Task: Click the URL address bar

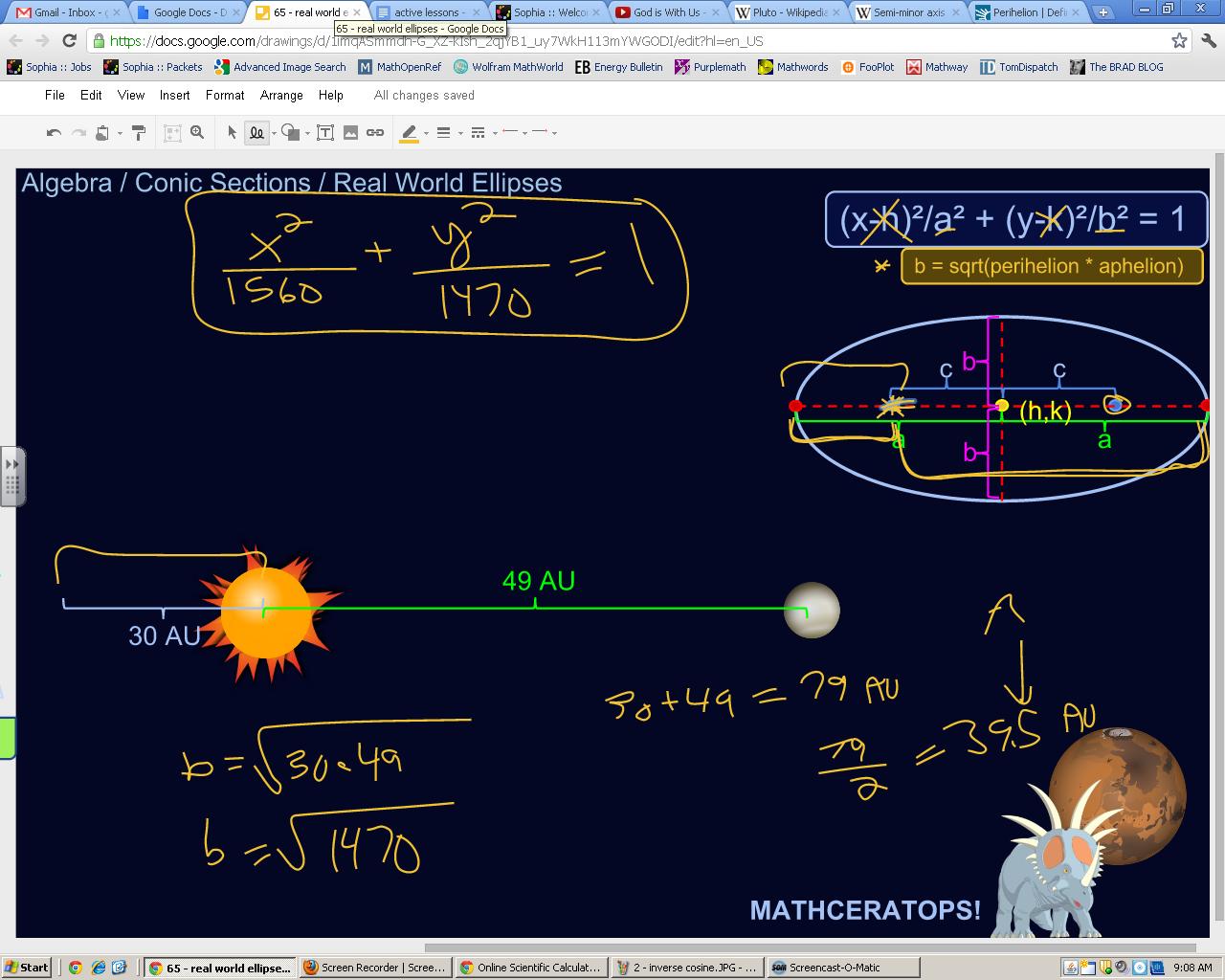Action: (632, 41)
